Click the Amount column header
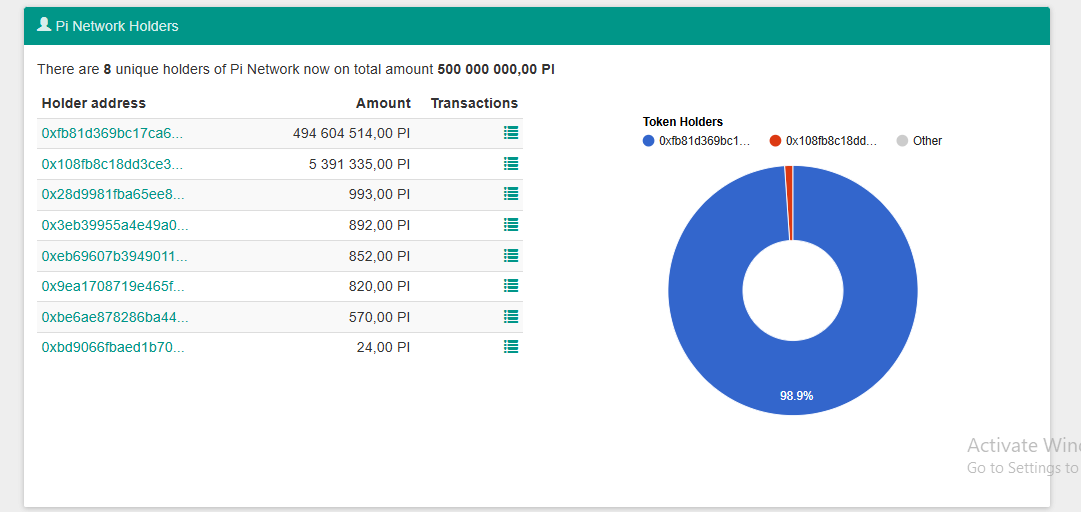Viewport: 1081px width, 512px height. click(383, 103)
